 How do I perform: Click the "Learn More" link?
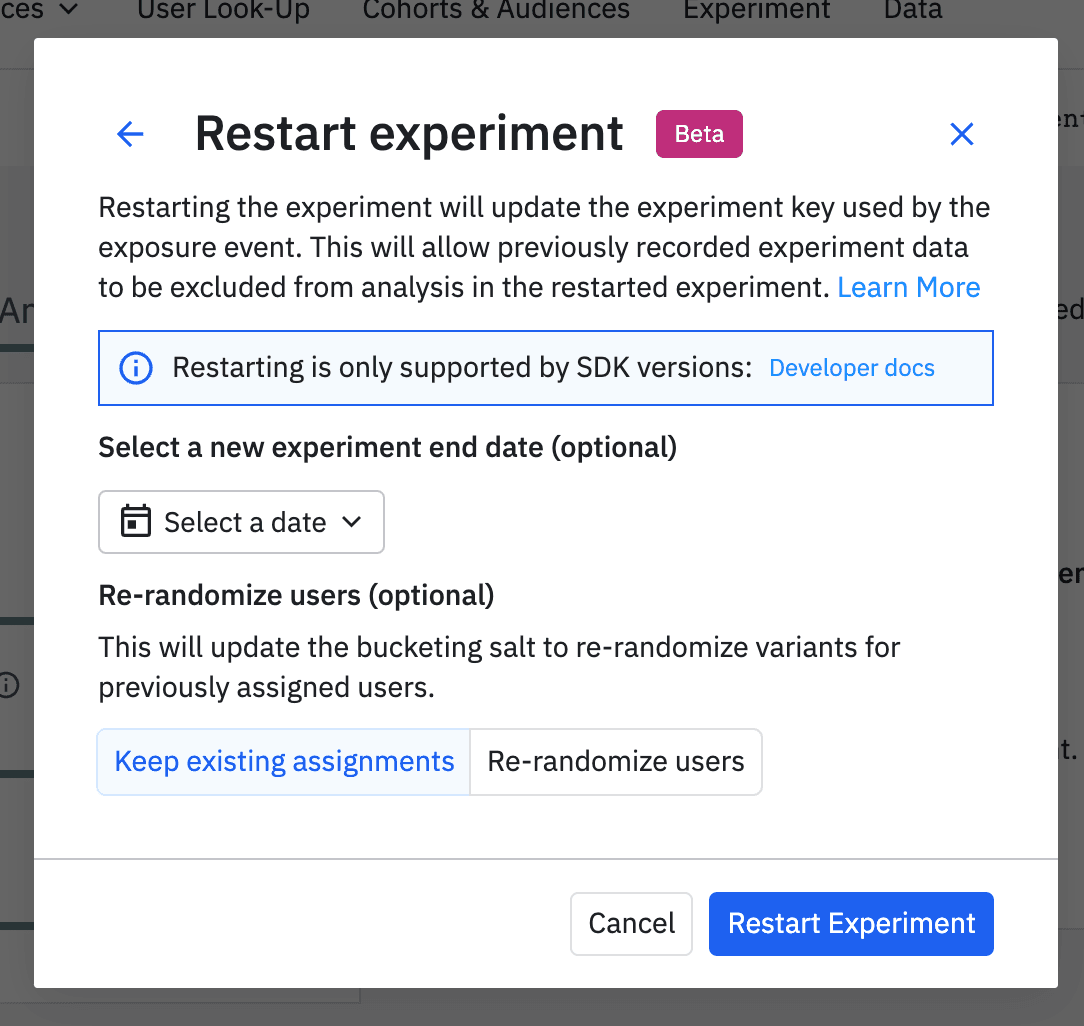point(908,287)
